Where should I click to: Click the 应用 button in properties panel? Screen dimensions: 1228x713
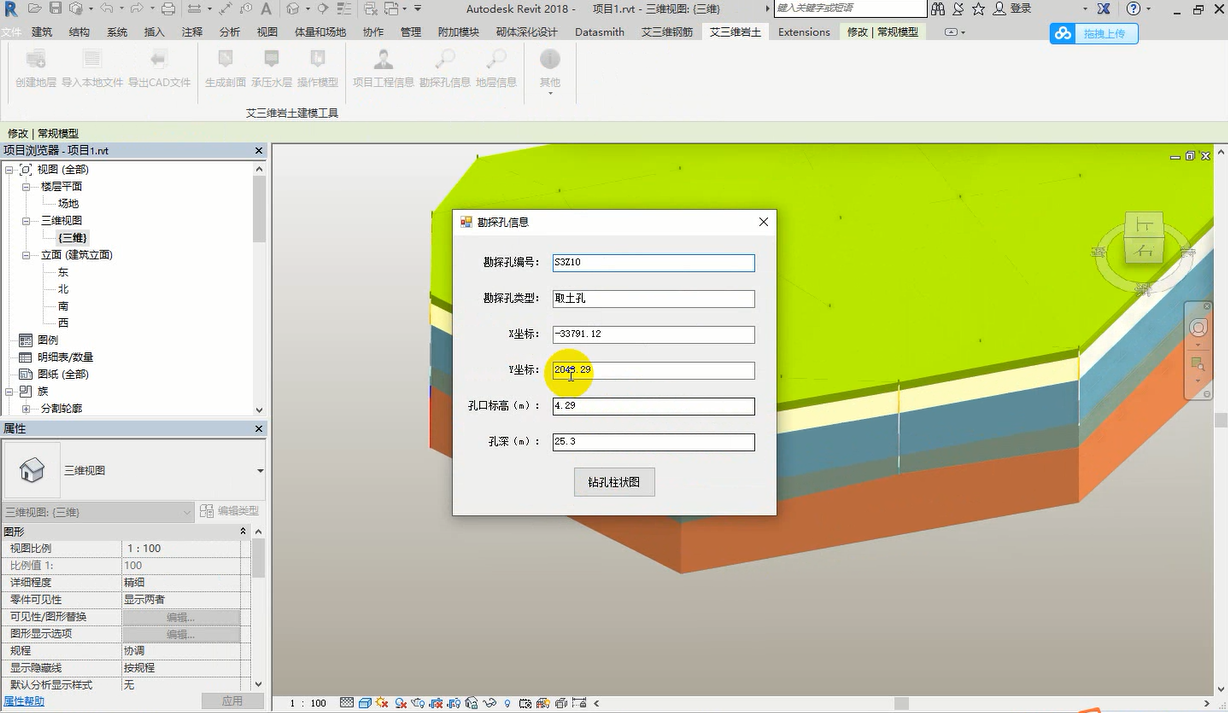[x=233, y=701]
